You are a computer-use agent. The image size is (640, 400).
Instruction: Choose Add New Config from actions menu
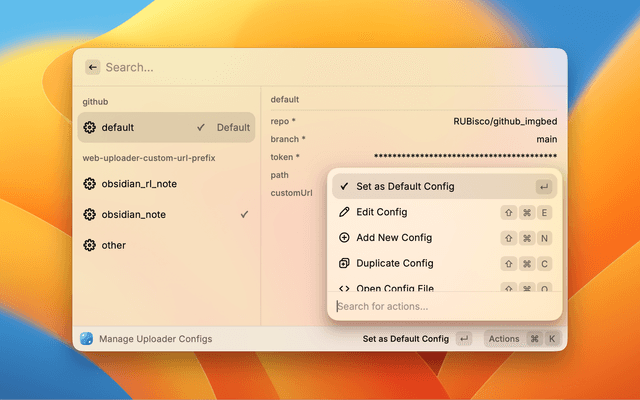click(x=394, y=238)
